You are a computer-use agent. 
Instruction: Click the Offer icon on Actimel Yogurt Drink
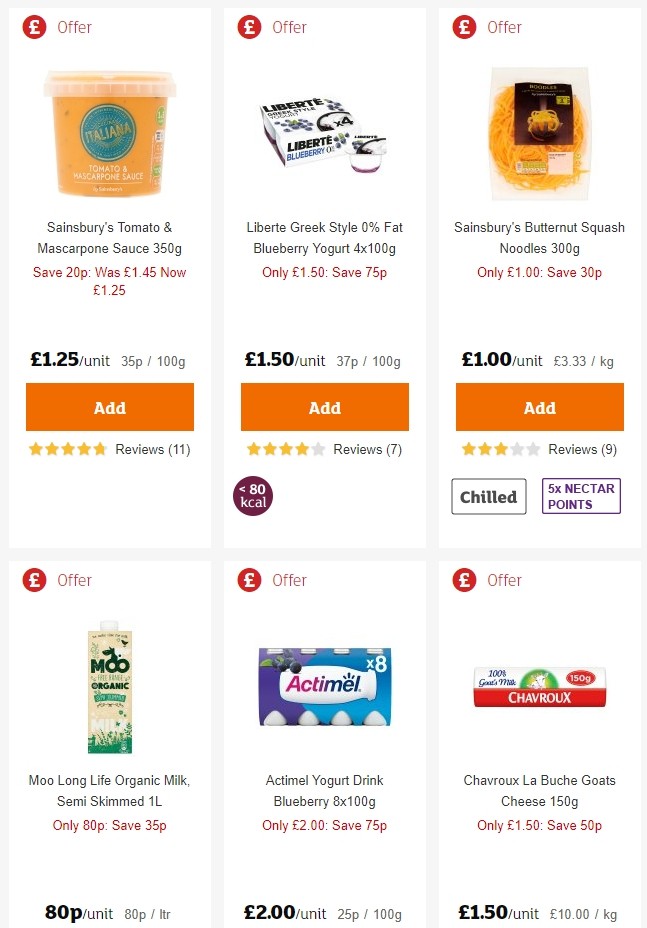click(249, 580)
